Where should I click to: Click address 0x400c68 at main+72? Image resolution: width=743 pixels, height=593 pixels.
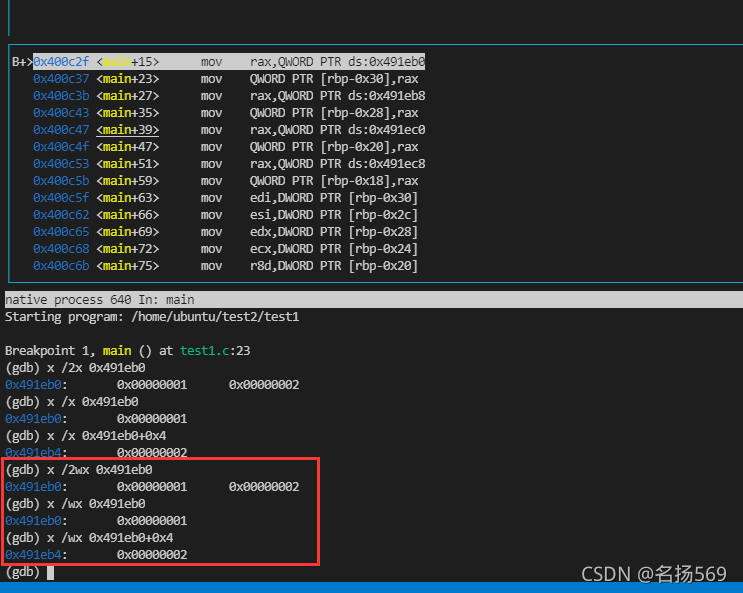click(x=61, y=249)
